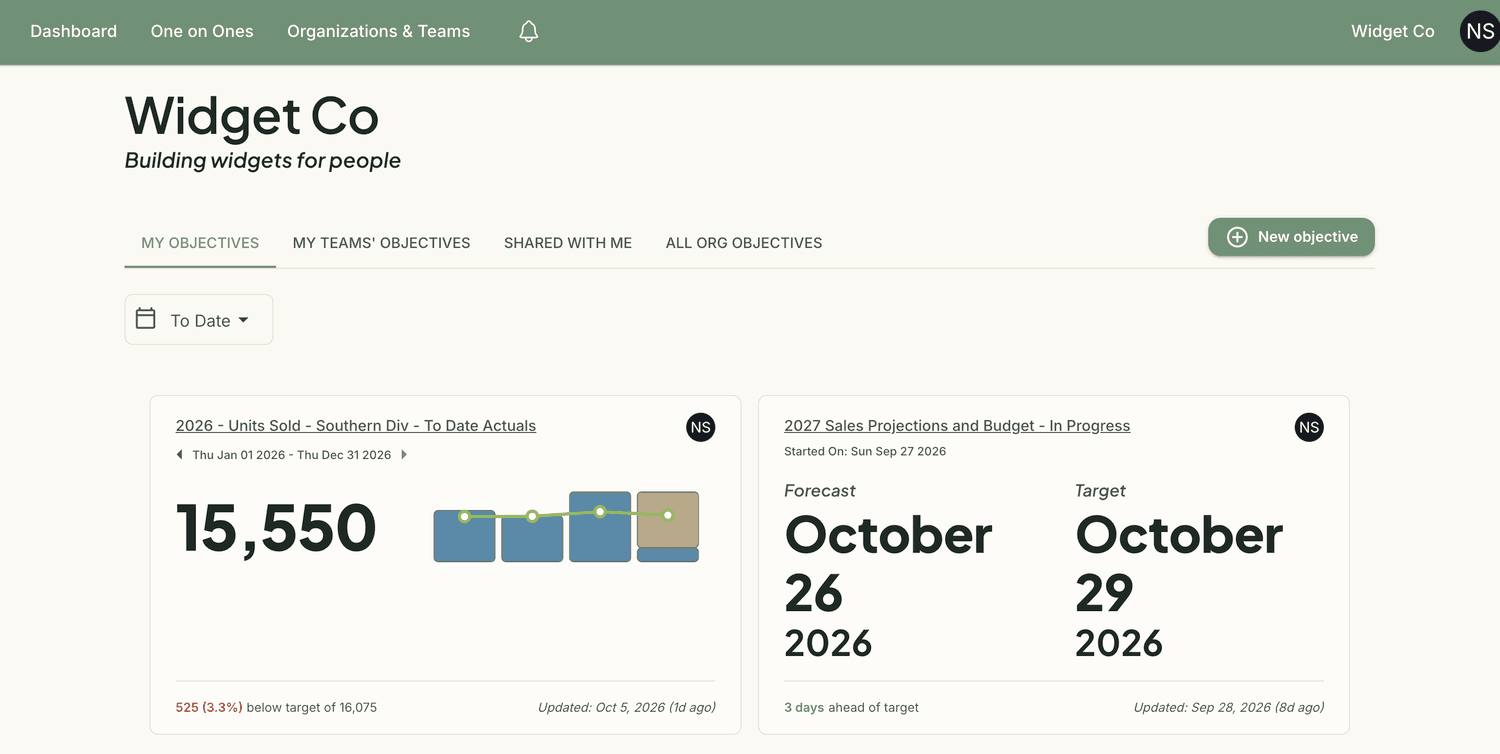Click the Widget Co page heading
Screen dimensions: 1500x754
point(252,116)
